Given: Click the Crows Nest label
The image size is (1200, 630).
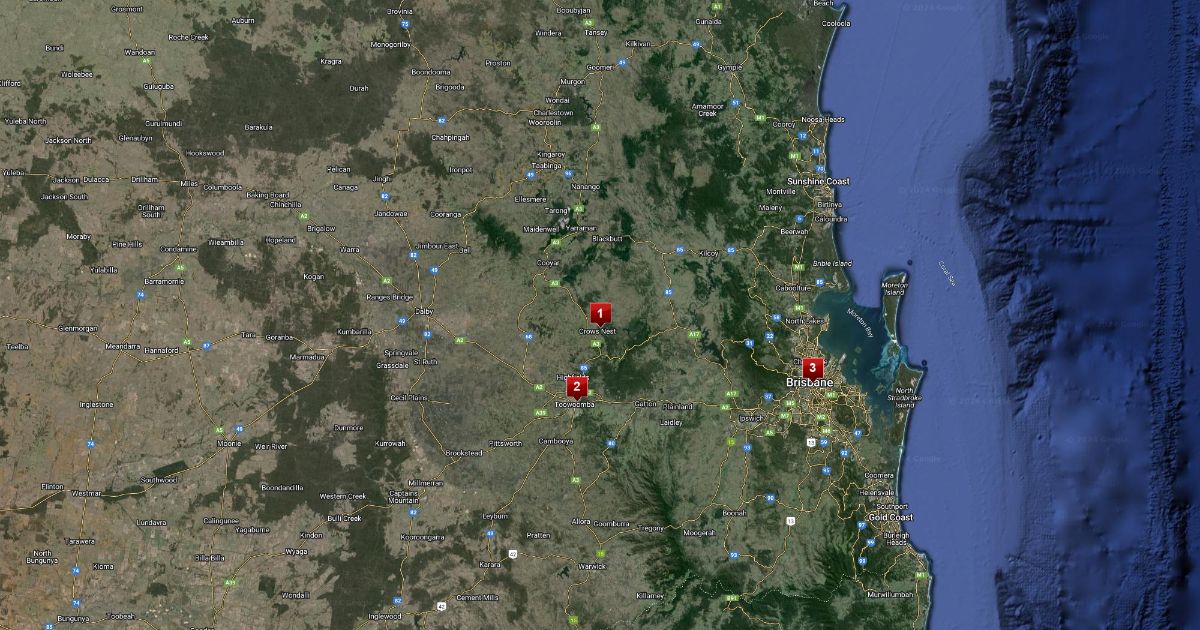Looking at the screenshot, I should click(597, 331).
